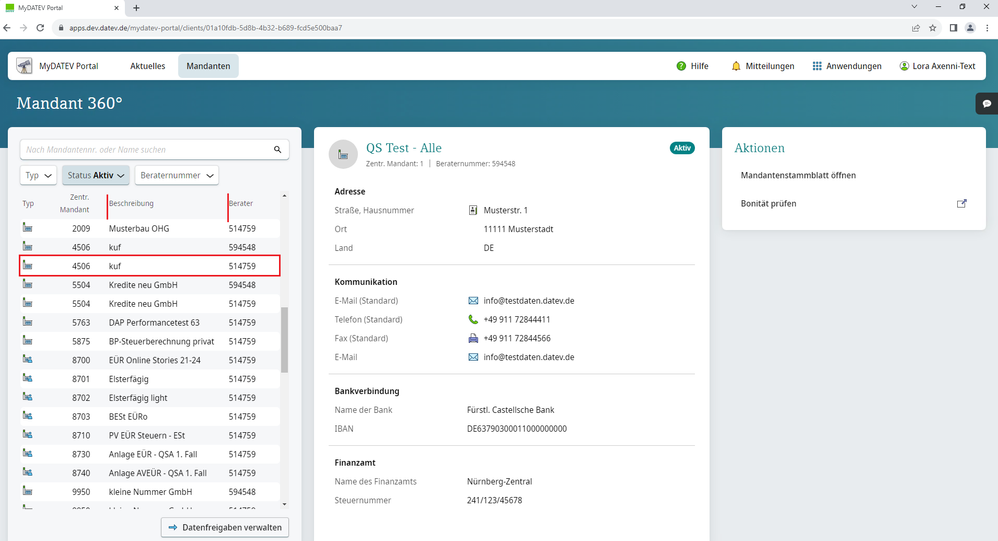Click the list scroll-up arrow
998x541 pixels.
[x=285, y=196]
